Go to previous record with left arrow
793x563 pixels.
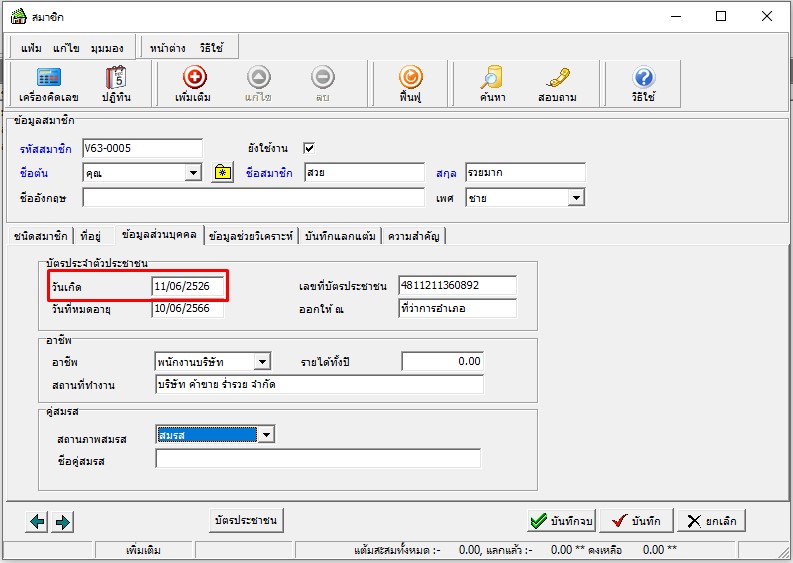[37, 521]
